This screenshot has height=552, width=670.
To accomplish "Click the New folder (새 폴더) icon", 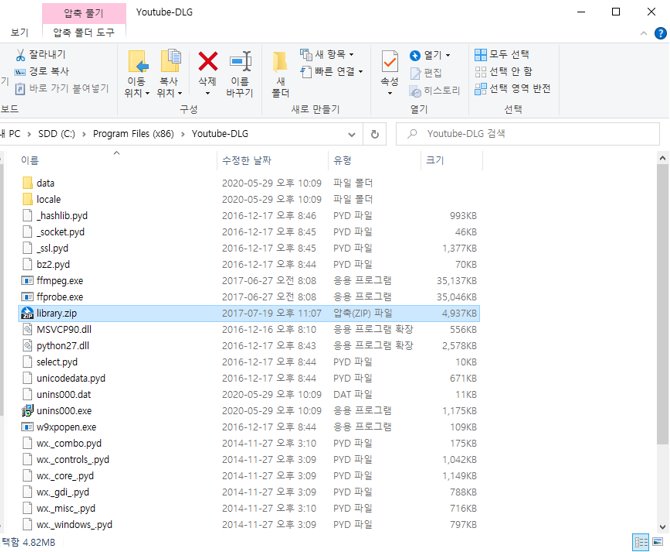I will 280,62.
